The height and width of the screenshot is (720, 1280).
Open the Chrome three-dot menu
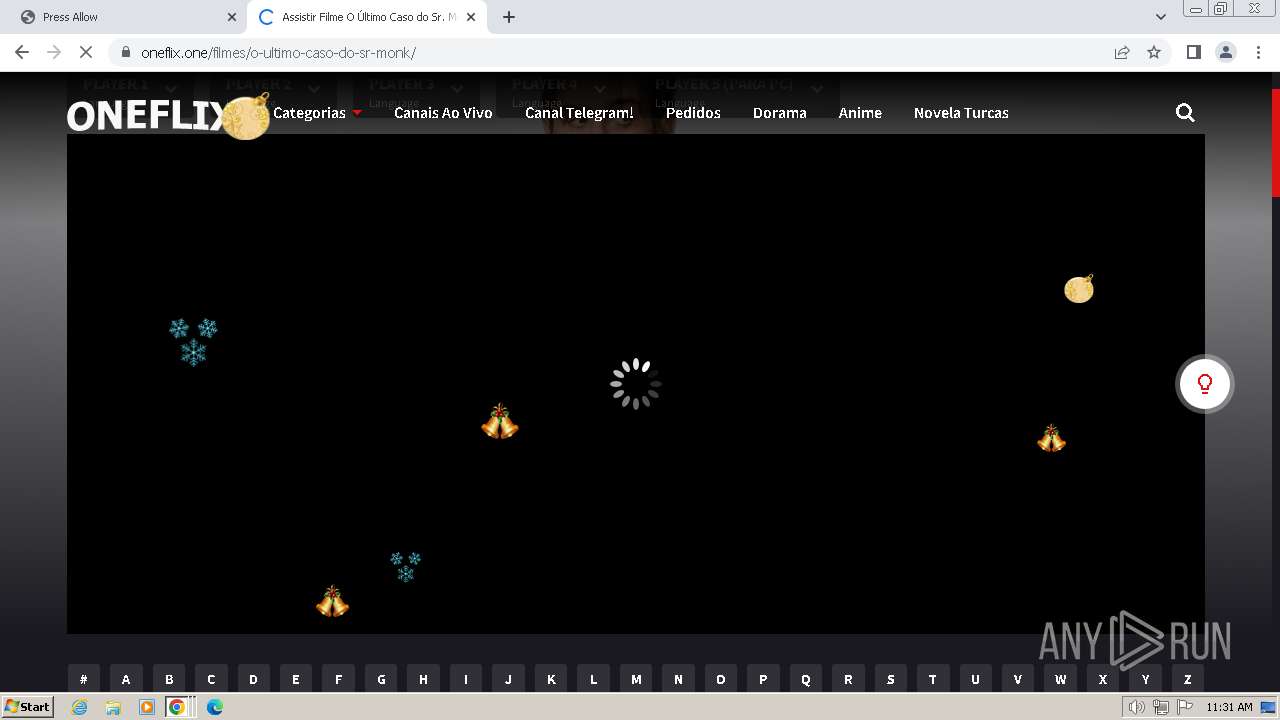[x=1258, y=52]
